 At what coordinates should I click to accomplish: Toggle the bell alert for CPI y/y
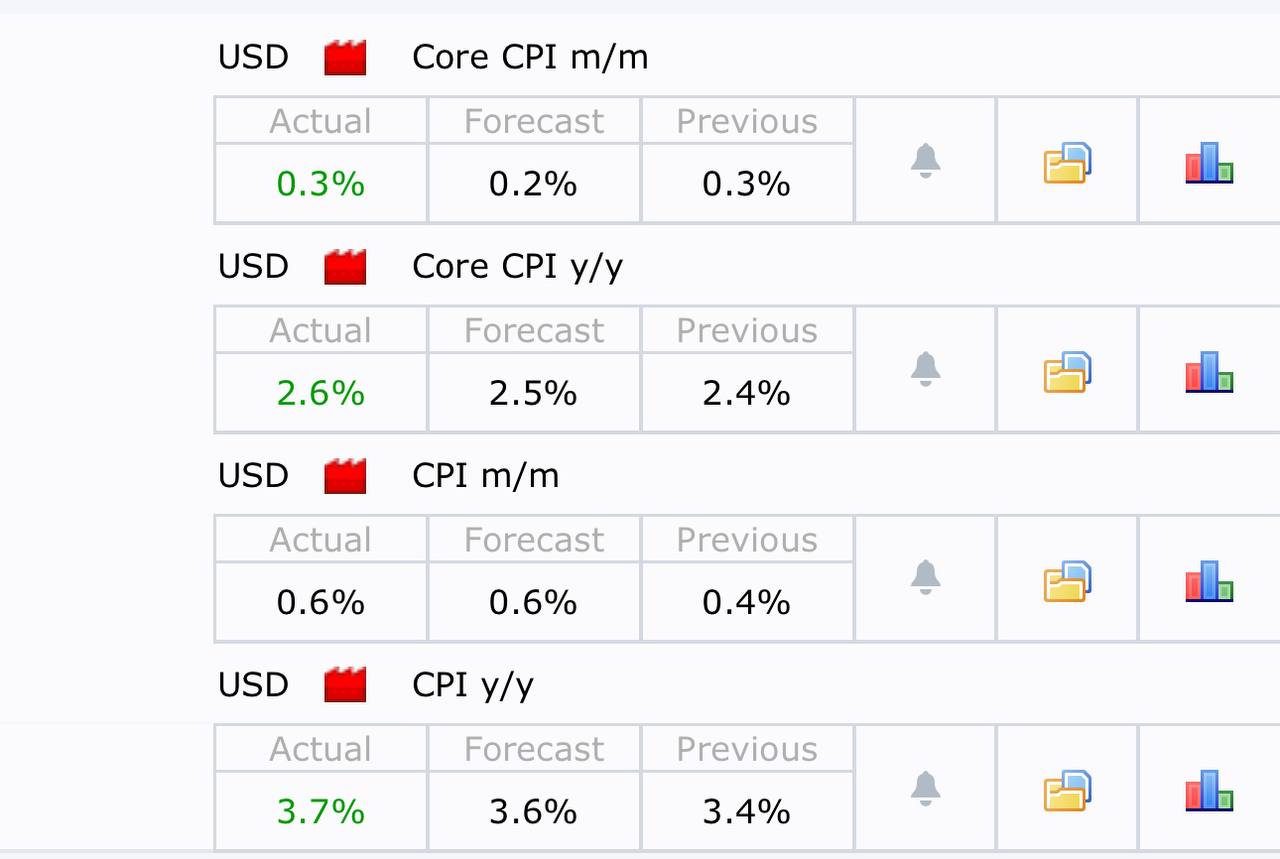pyautogui.click(x=925, y=787)
